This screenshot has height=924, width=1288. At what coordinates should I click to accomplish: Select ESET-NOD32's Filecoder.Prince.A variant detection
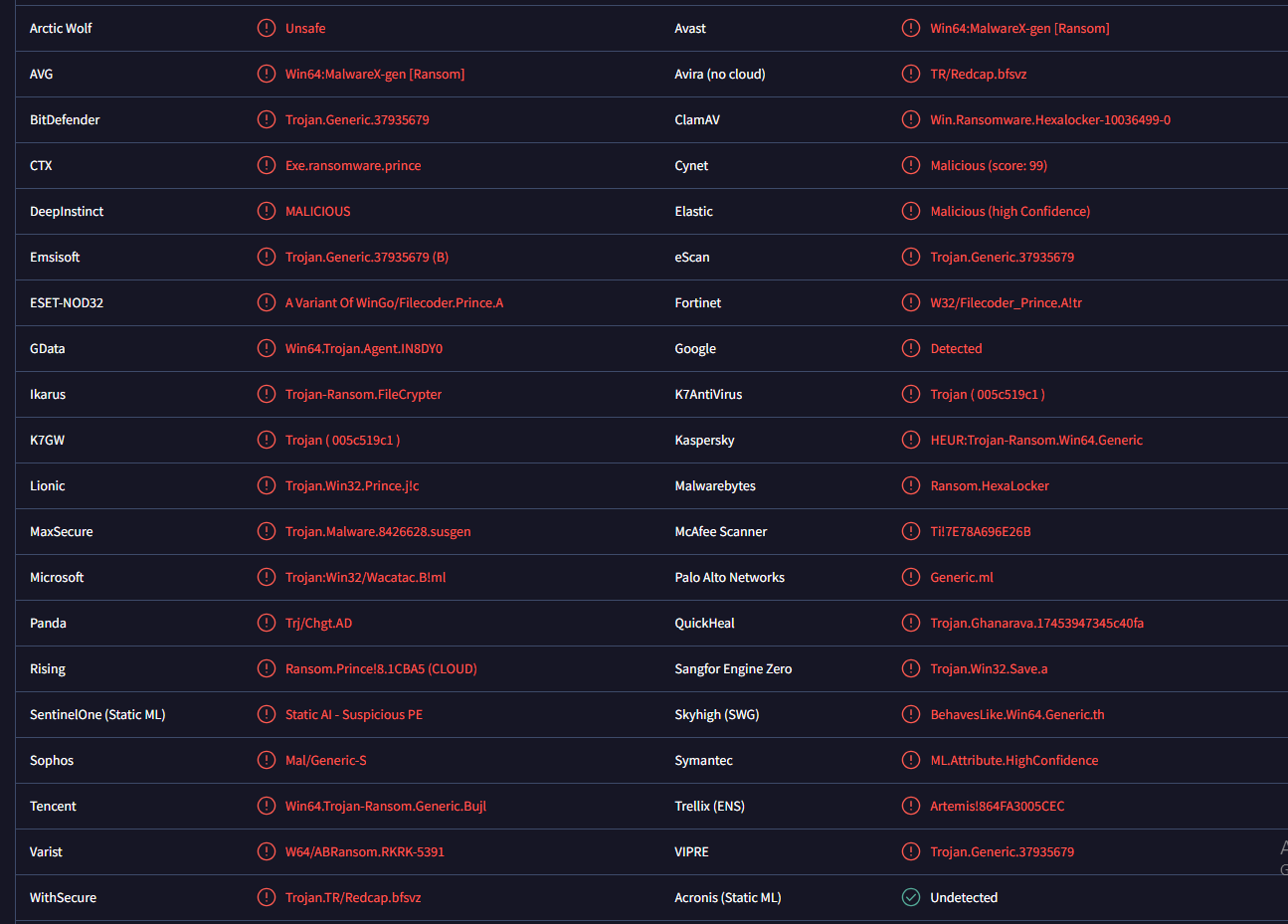click(394, 302)
